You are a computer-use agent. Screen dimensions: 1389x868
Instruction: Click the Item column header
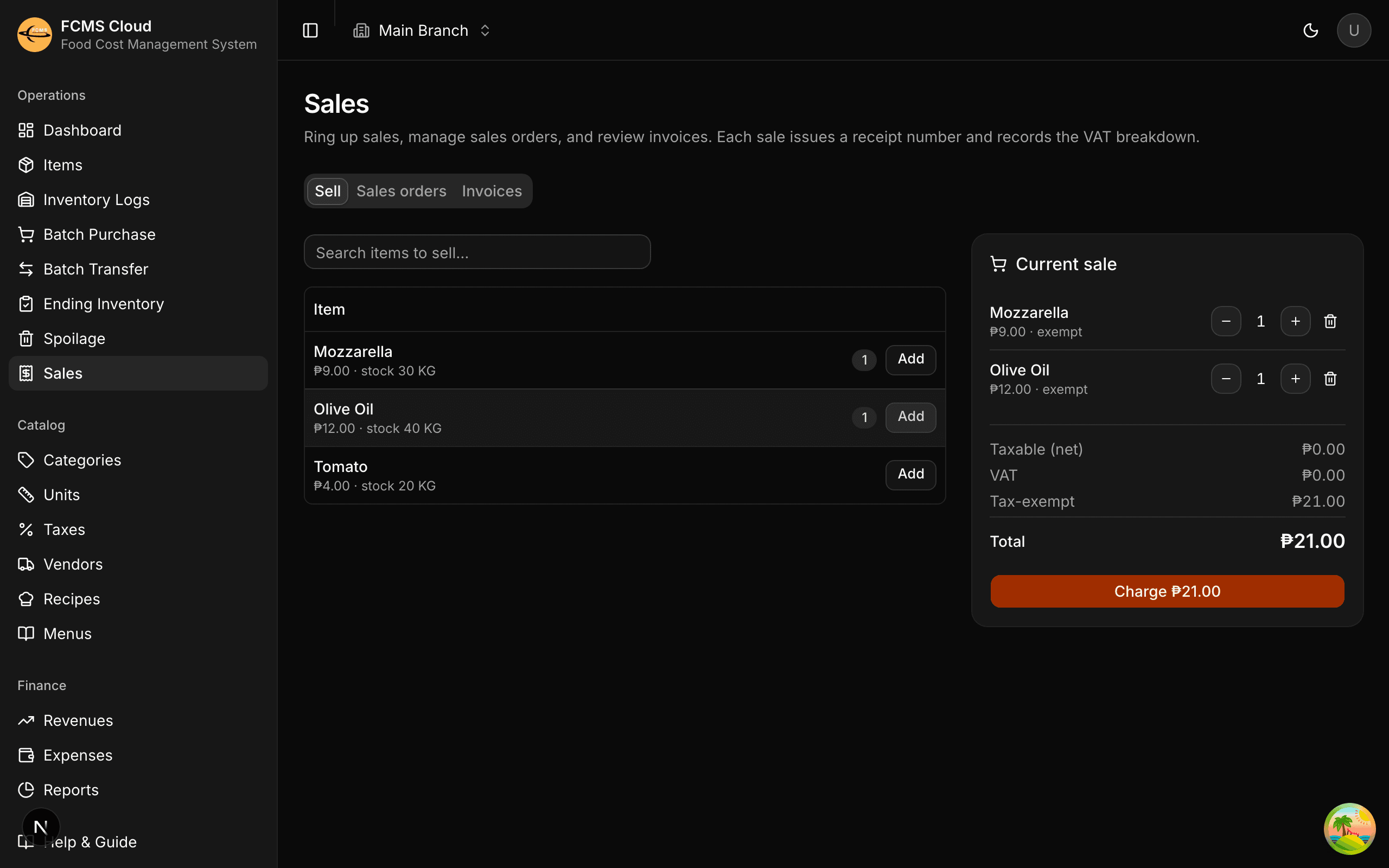click(x=329, y=309)
